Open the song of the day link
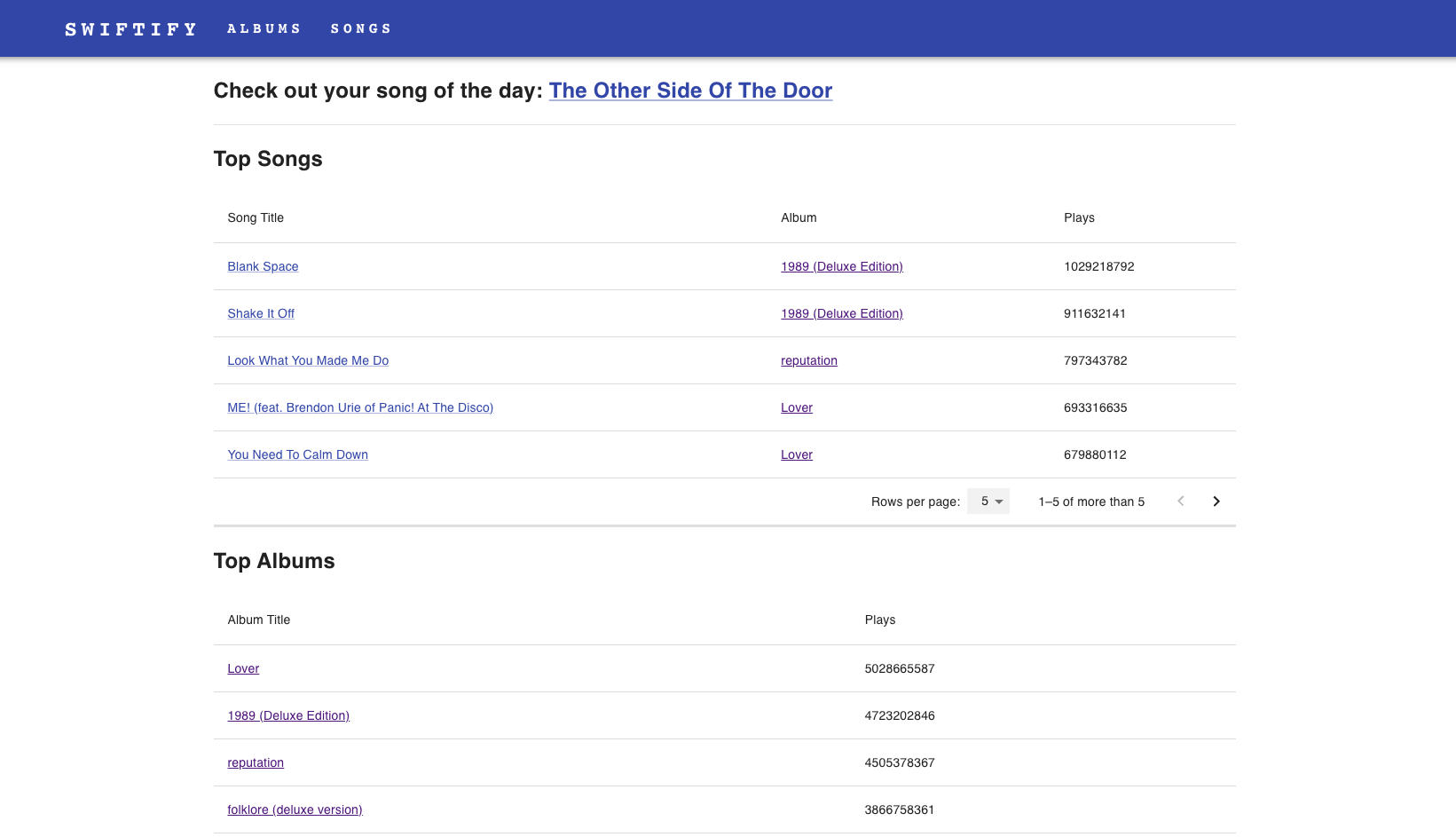This screenshot has height=837, width=1456. coord(690,91)
